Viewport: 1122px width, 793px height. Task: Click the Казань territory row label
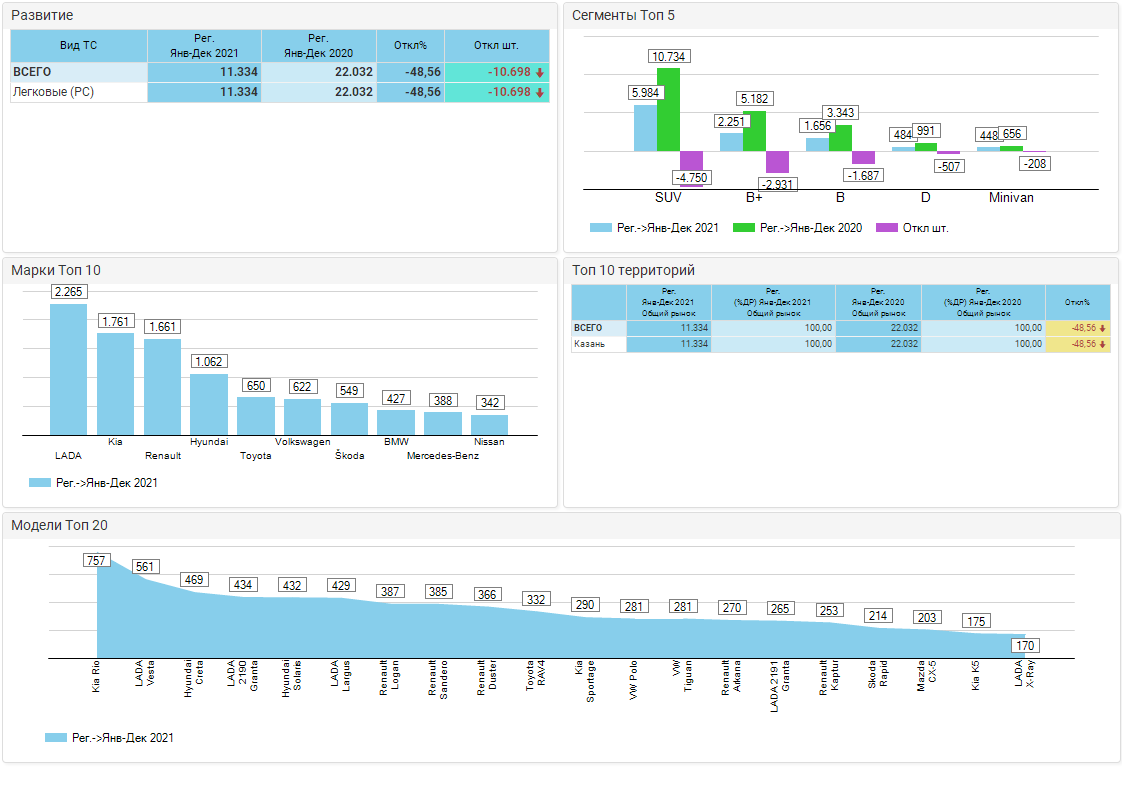click(x=590, y=344)
